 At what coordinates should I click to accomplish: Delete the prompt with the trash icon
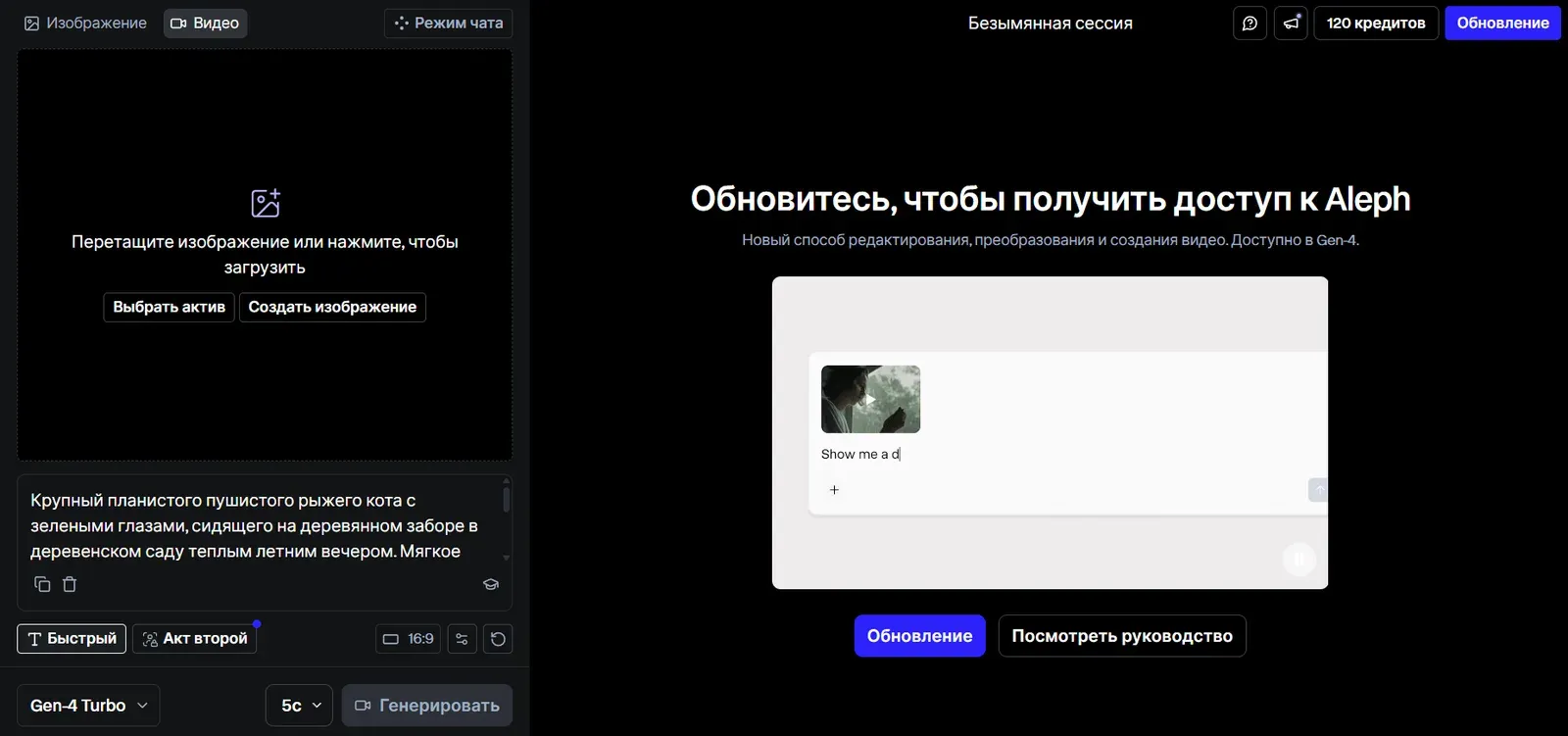(x=70, y=584)
